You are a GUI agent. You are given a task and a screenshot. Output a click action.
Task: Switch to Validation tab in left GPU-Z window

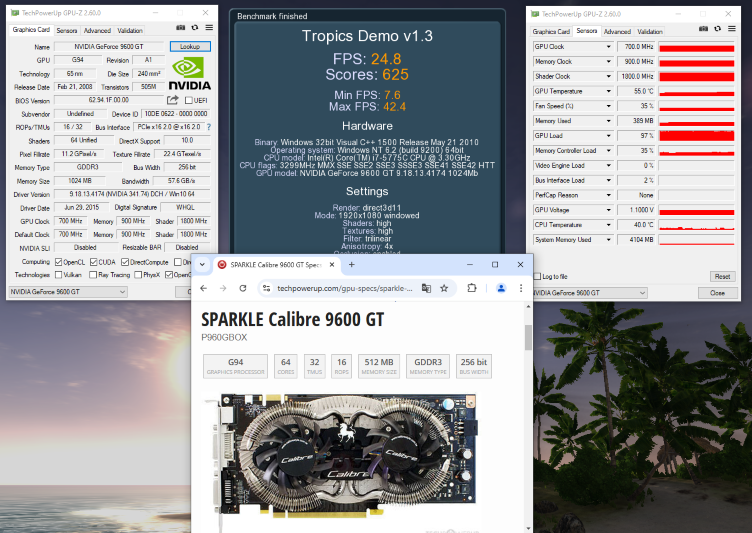pyautogui.click(x=130, y=31)
